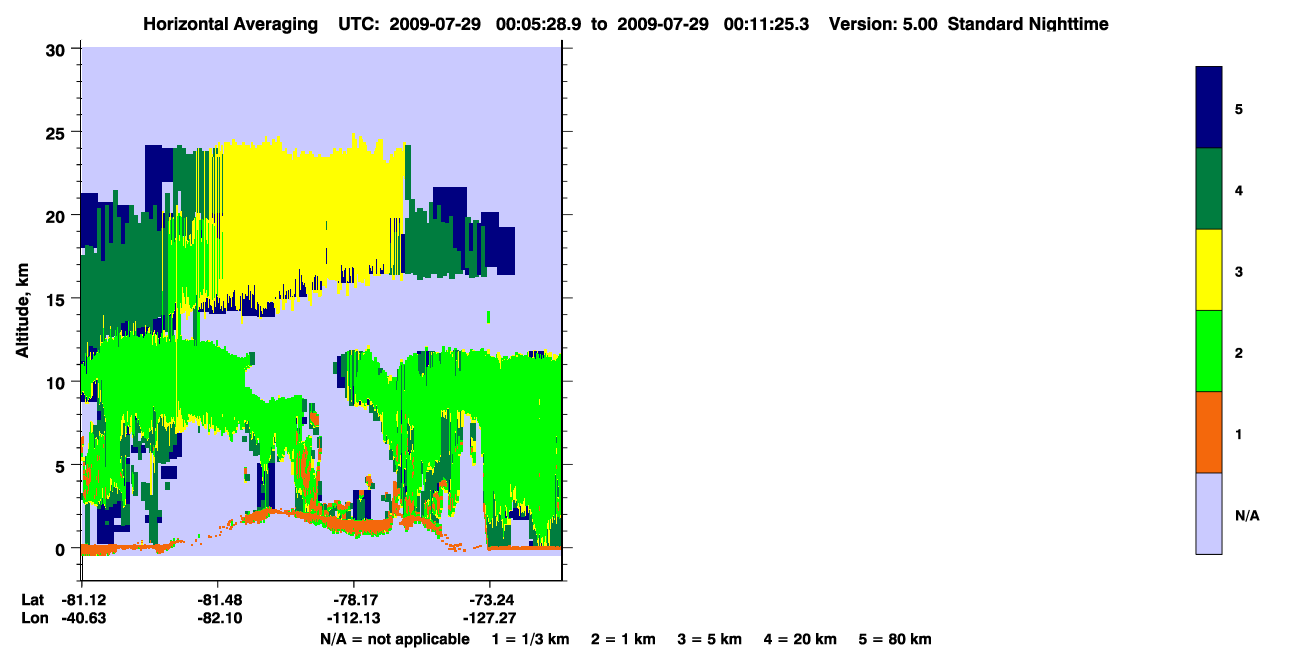Click latitude value -81.48
This screenshot has width=1300, height=667.
(218, 600)
